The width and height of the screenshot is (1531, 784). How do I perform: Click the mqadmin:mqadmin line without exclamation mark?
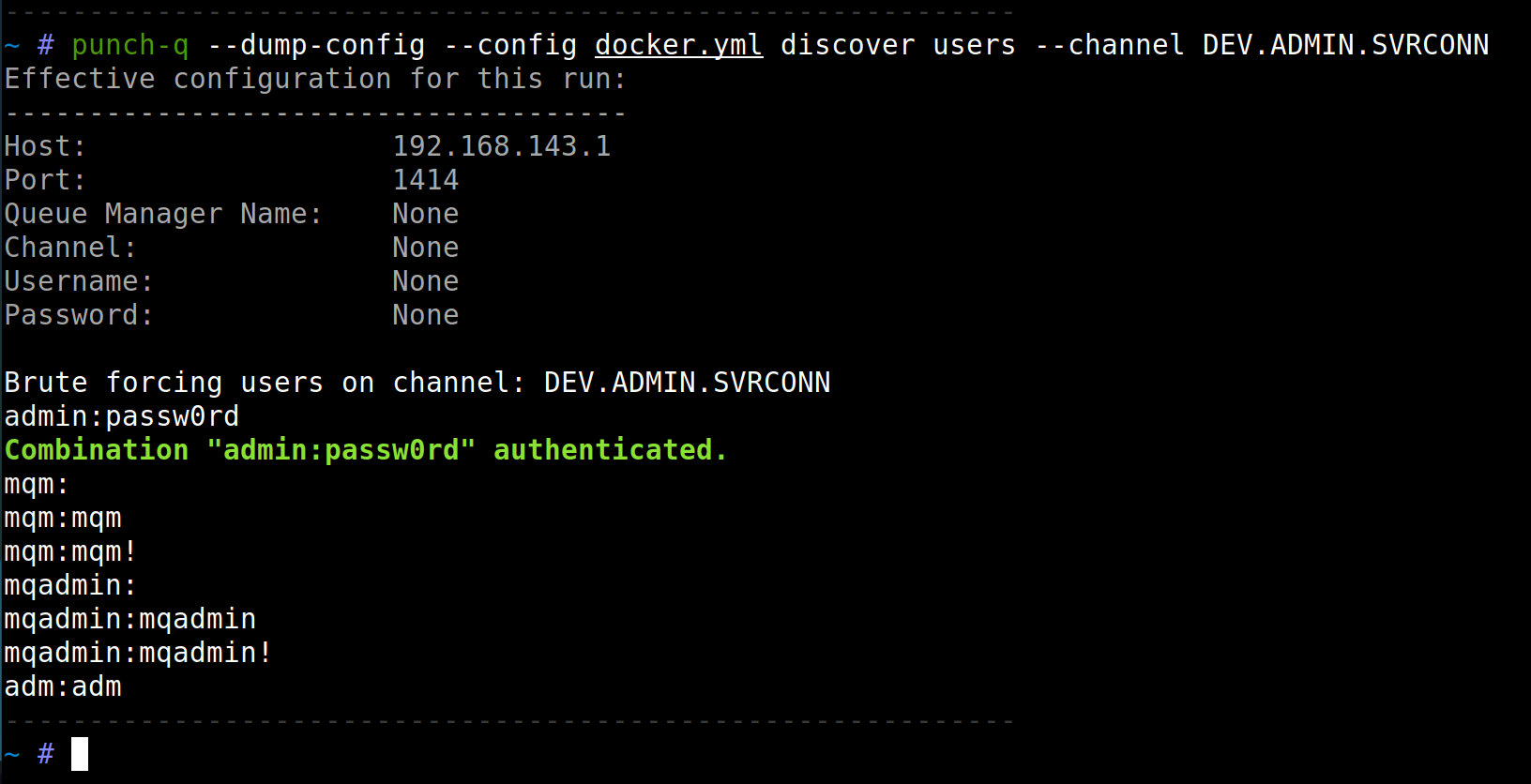[129, 619]
